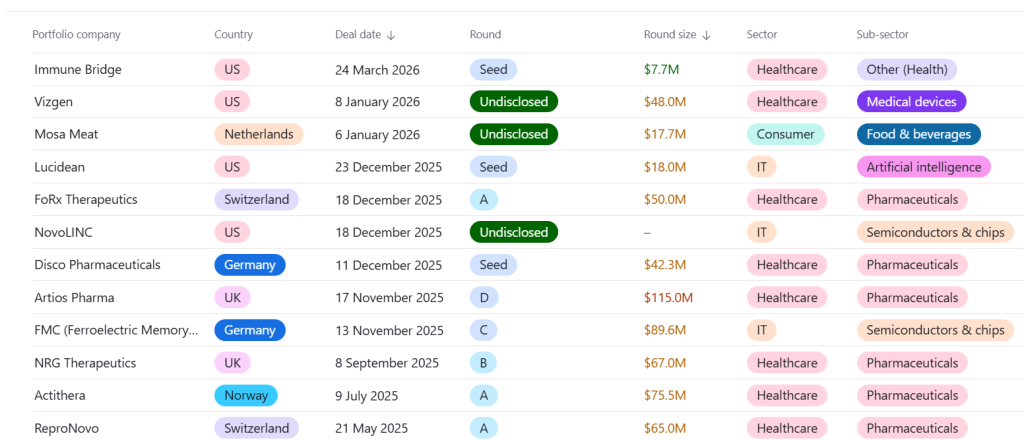Screen dimensions: 1024x440
Task: Select the Norway country tag
Action: [x=245, y=395]
